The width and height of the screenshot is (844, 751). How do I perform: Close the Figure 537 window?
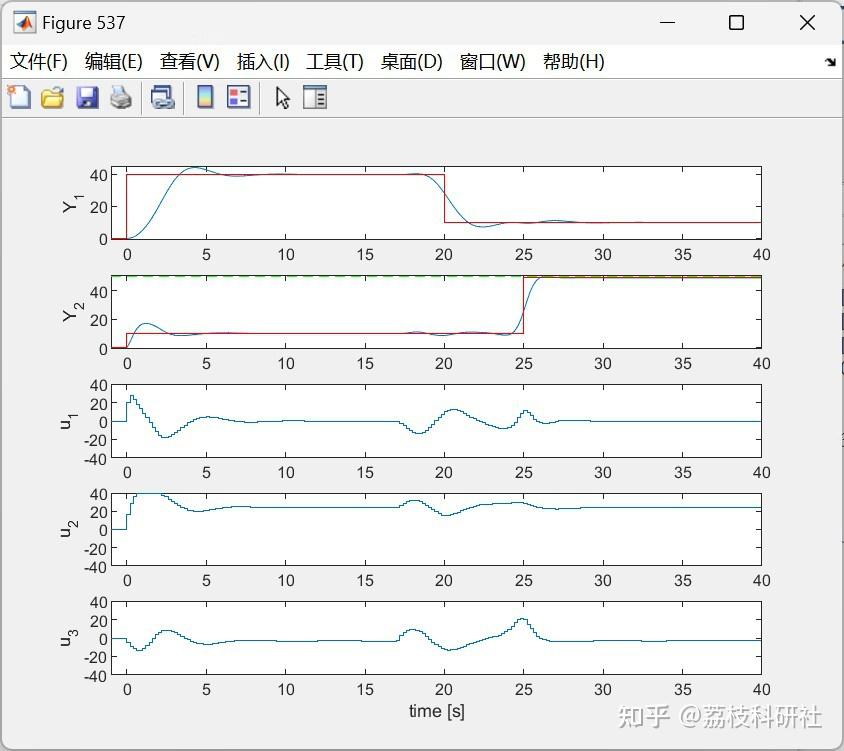tap(807, 23)
